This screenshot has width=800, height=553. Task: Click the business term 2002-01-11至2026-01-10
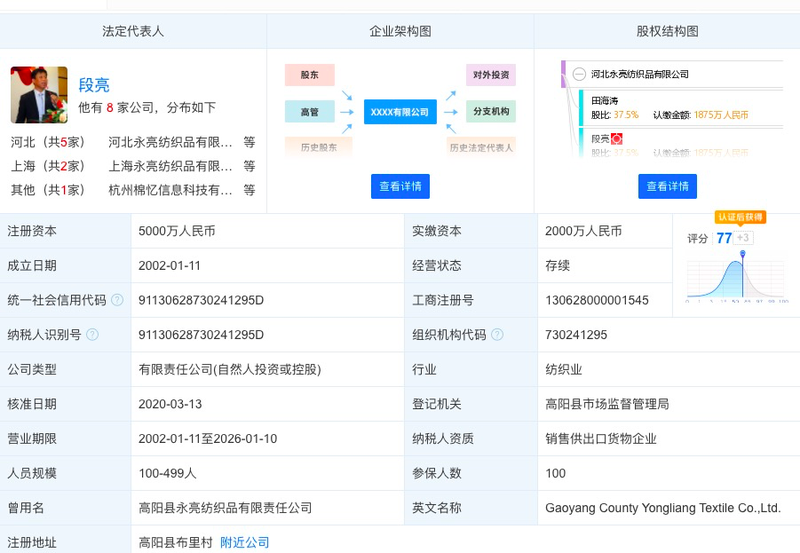click(x=208, y=439)
